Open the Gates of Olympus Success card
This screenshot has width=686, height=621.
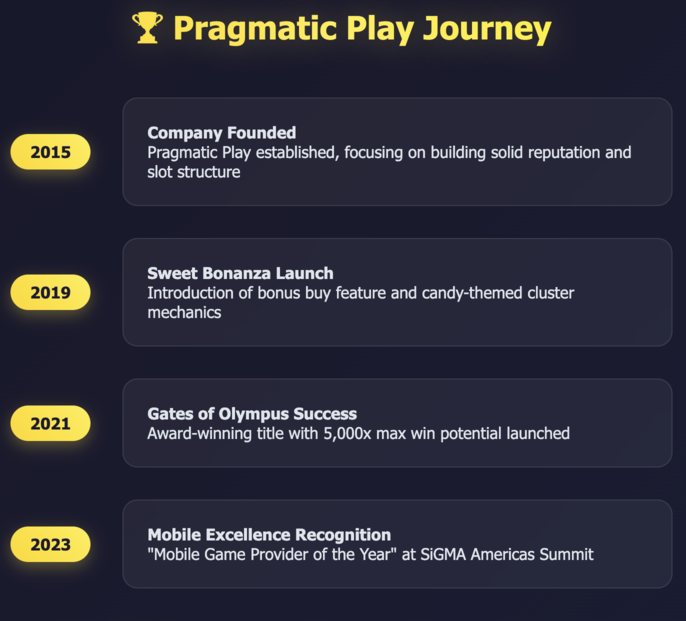click(397, 423)
